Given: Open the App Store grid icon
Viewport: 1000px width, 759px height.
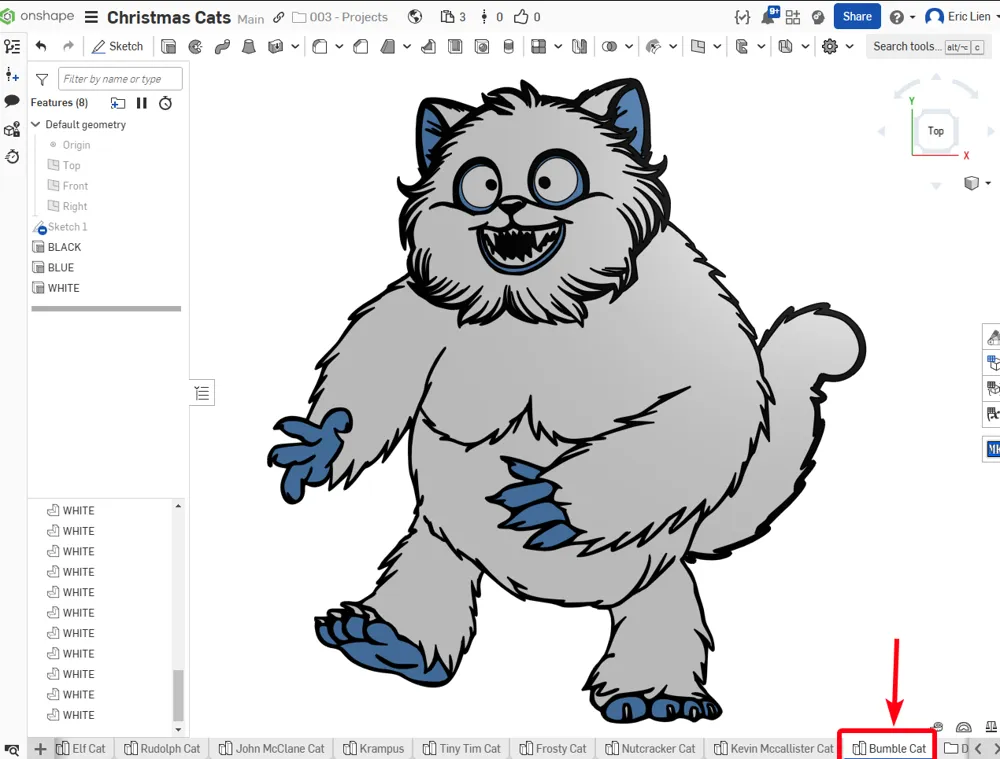Looking at the screenshot, I should coord(793,17).
